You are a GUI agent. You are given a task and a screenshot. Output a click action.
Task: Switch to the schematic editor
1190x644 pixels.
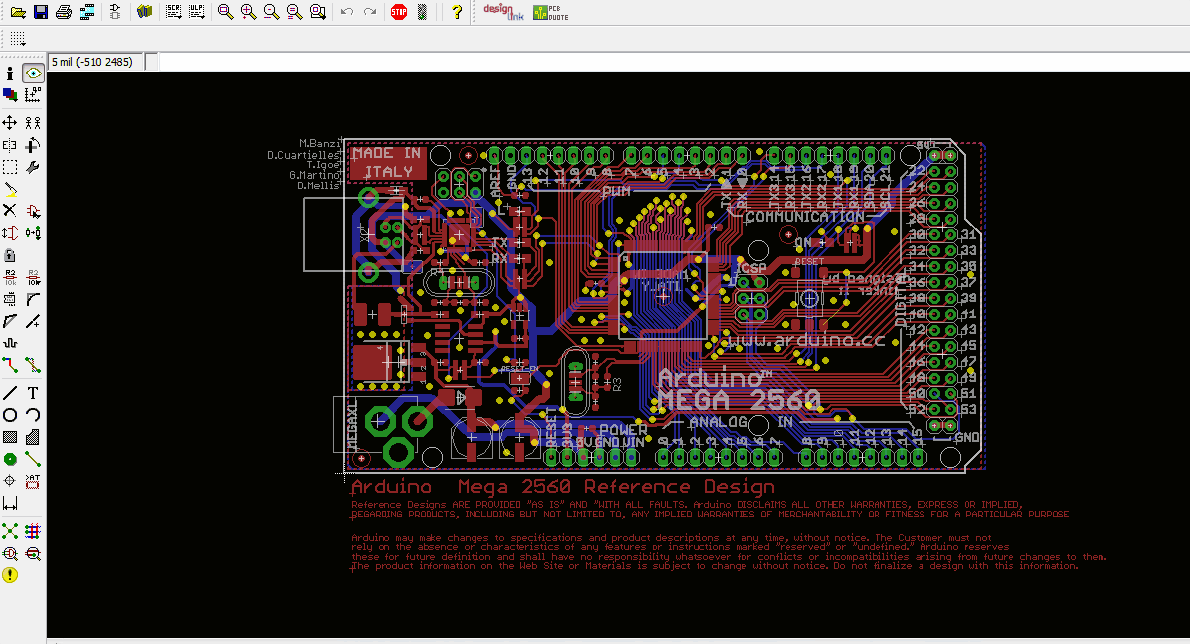click(x=115, y=12)
